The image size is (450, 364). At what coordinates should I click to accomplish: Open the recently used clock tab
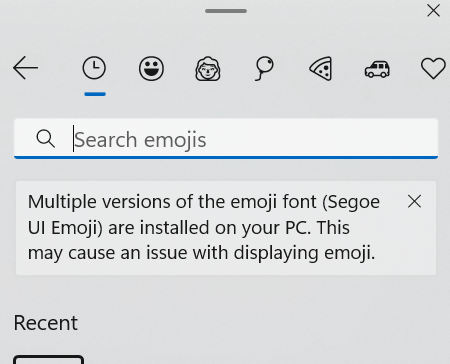(94, 68)
